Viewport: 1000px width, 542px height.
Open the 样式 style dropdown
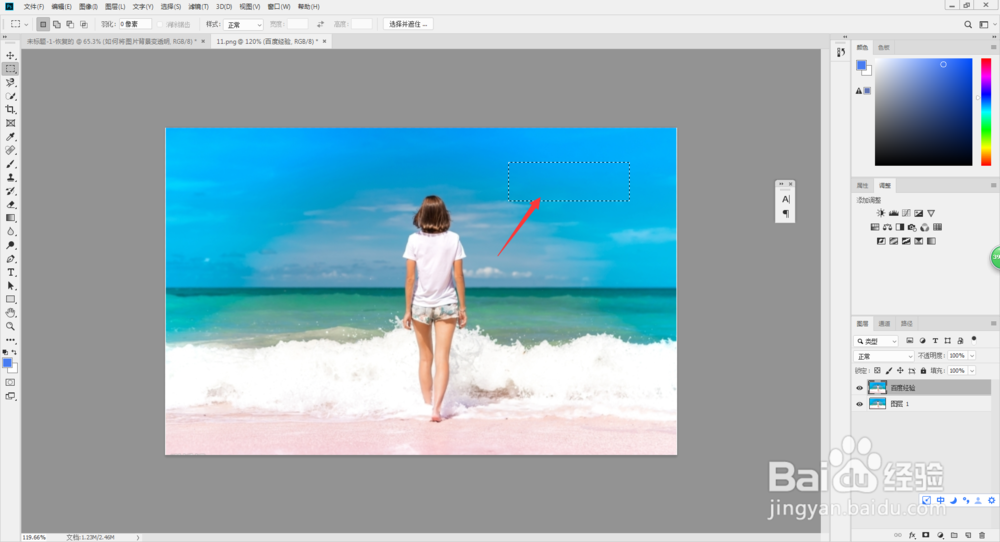click(x=244, y=24)
